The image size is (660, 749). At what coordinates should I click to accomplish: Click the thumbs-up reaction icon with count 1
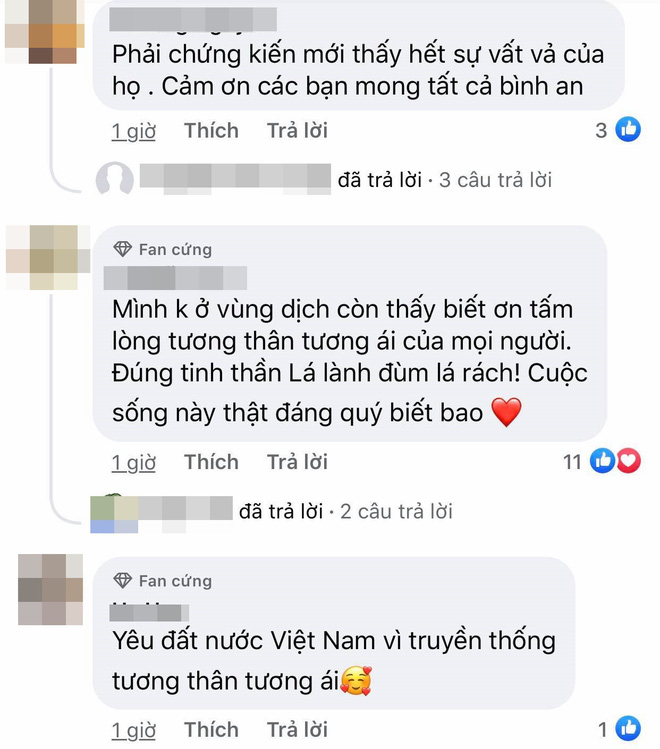(x=628, y=728)
